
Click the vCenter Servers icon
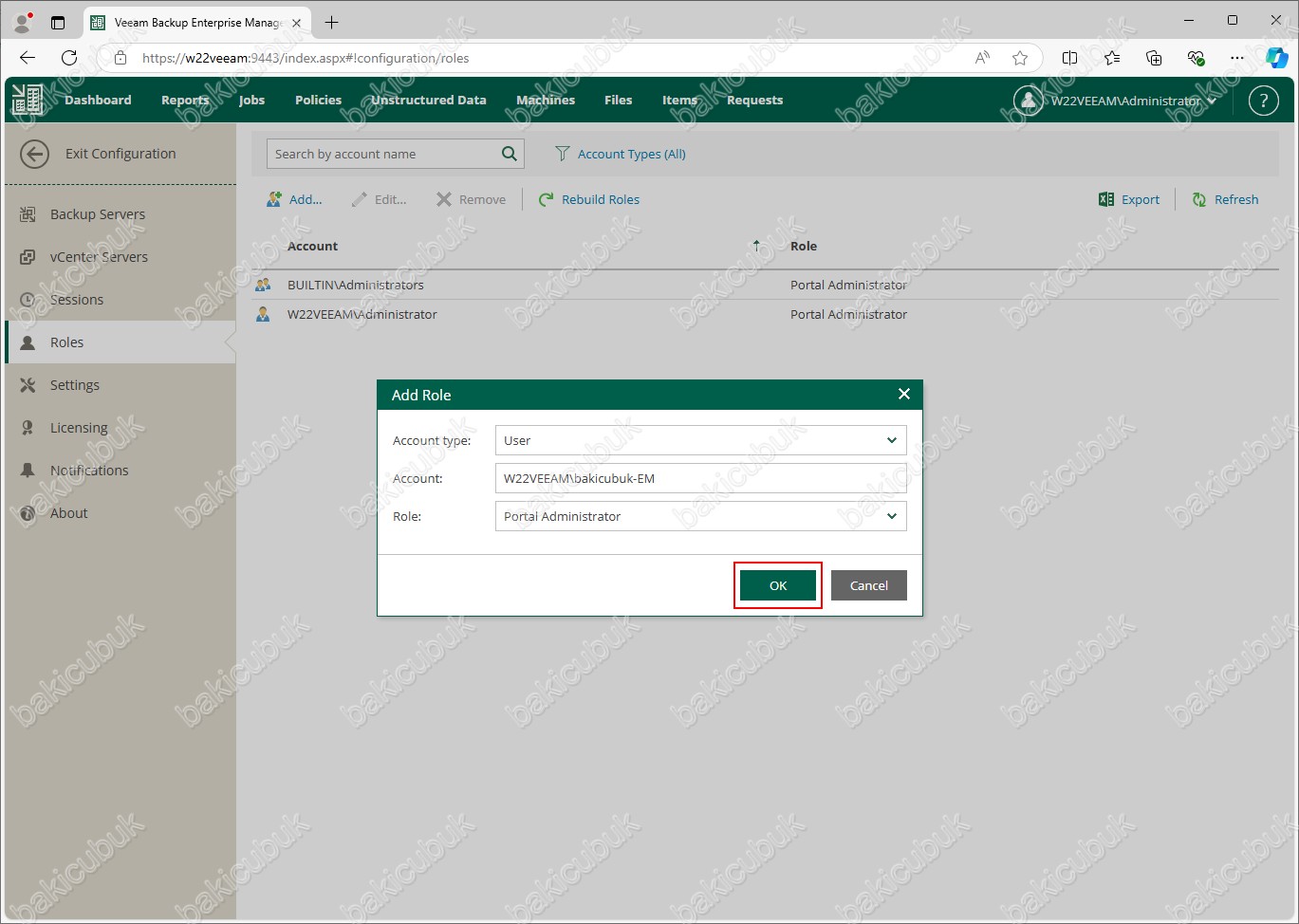pyautogui.click(x=28, y=257)
